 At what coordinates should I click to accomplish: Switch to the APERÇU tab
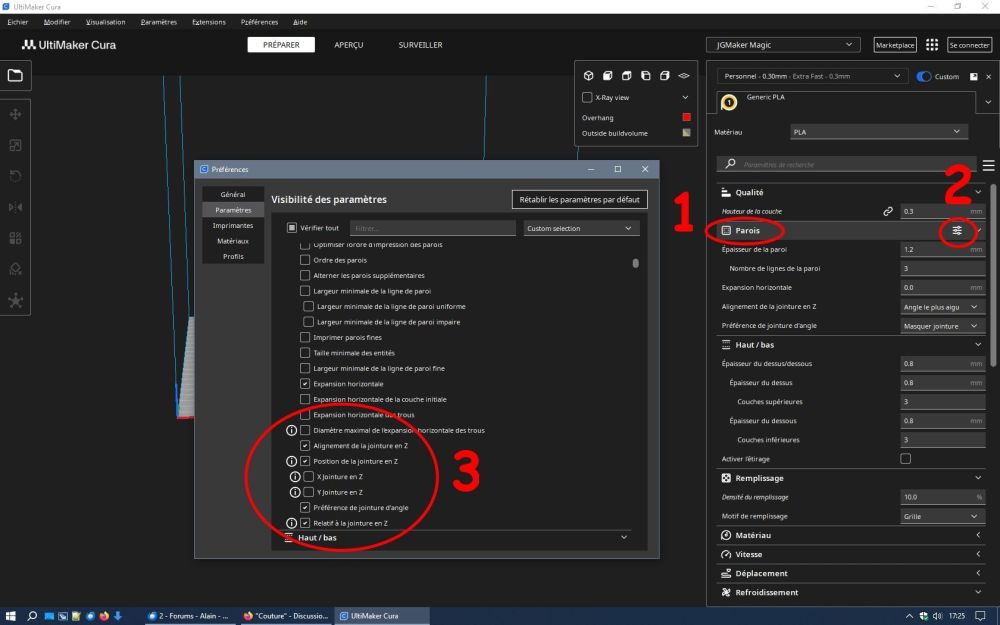click(x=348, y=45)
